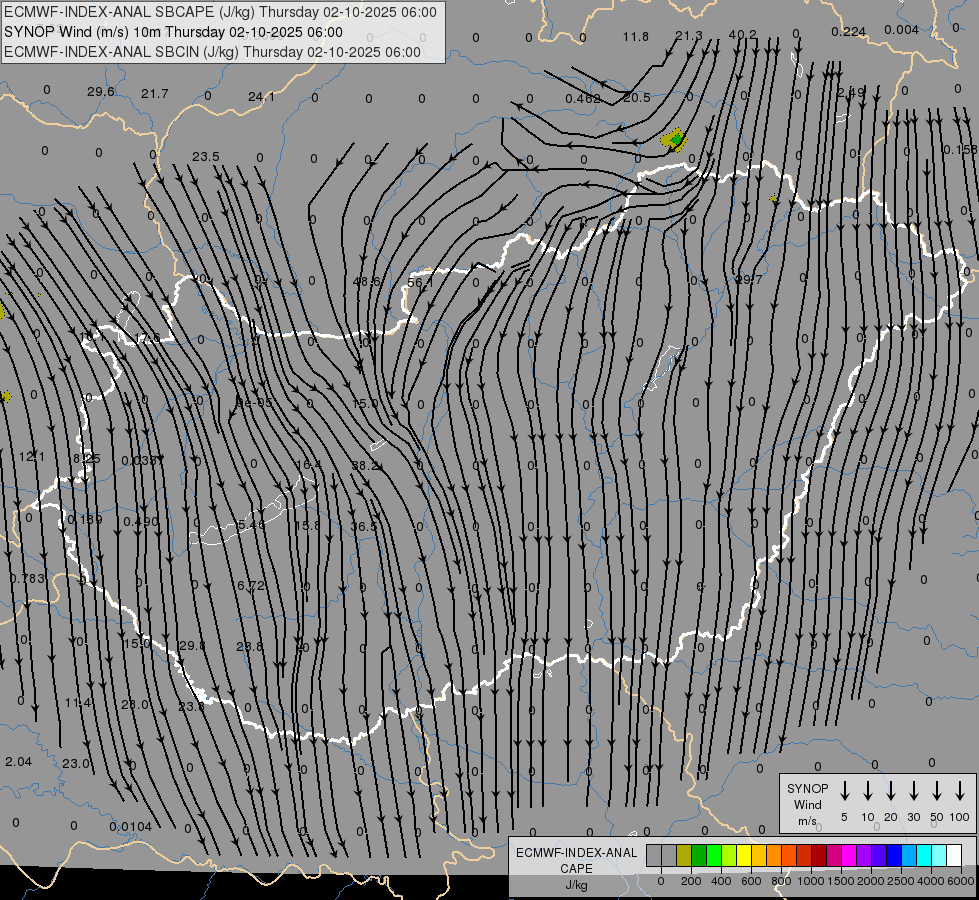Click the map value 29.8
979x900 pixels.
(x=192, y=645)
